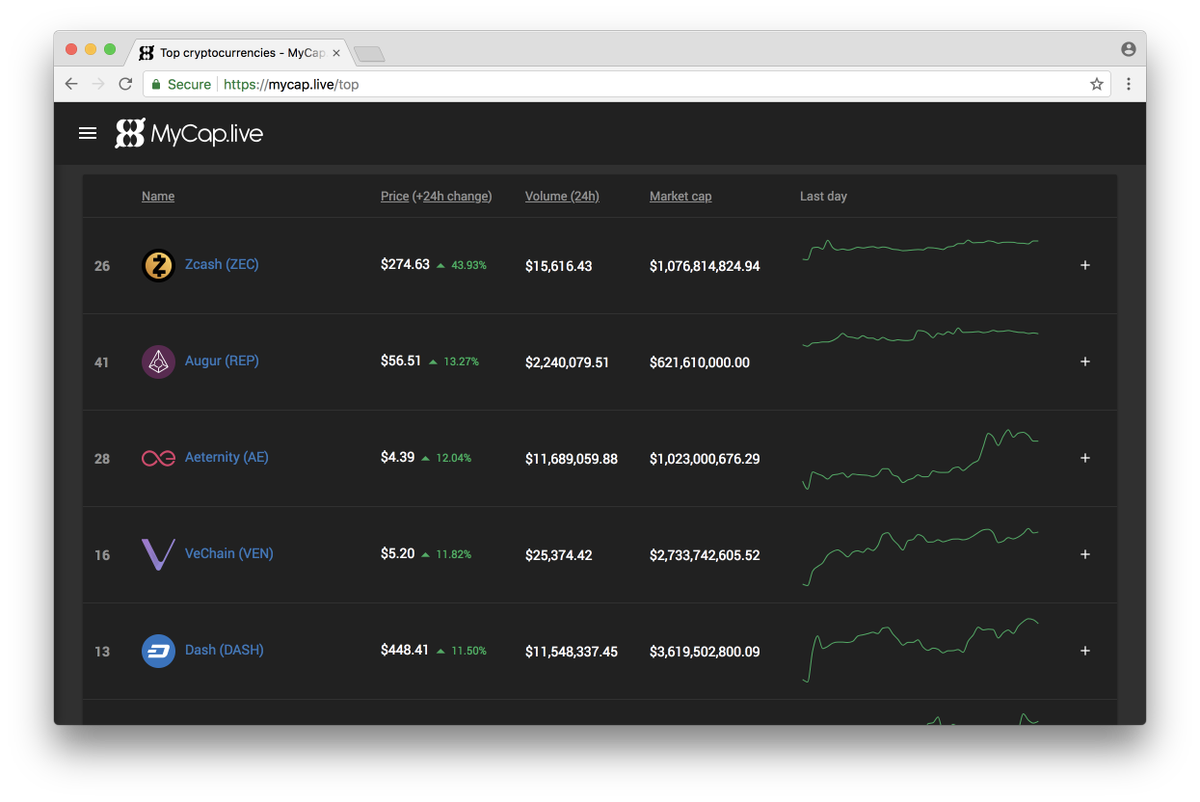The image size is (1200, 802).
Task: Click Dash price $448.41
Action: 405,650
